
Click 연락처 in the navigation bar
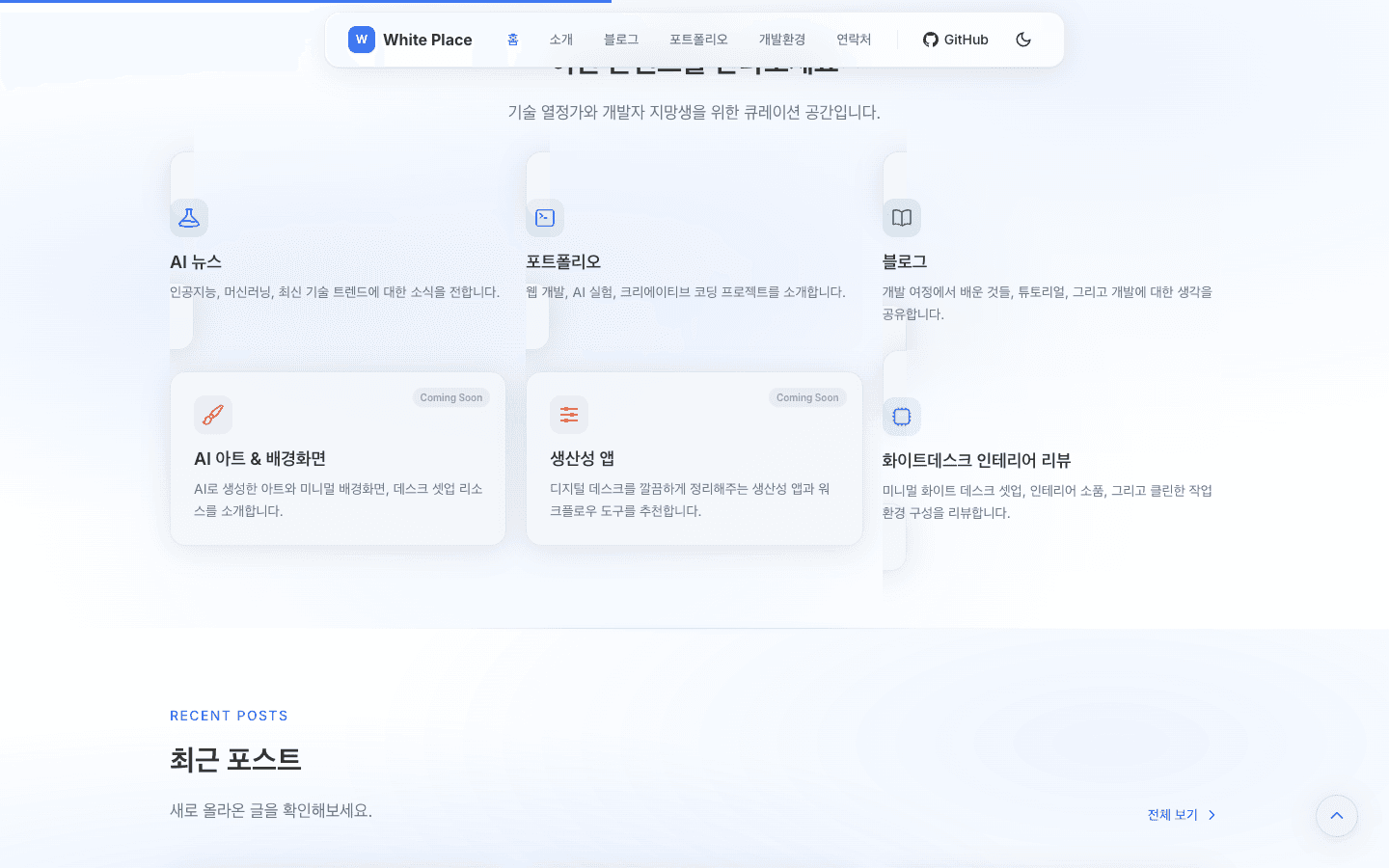854,40
